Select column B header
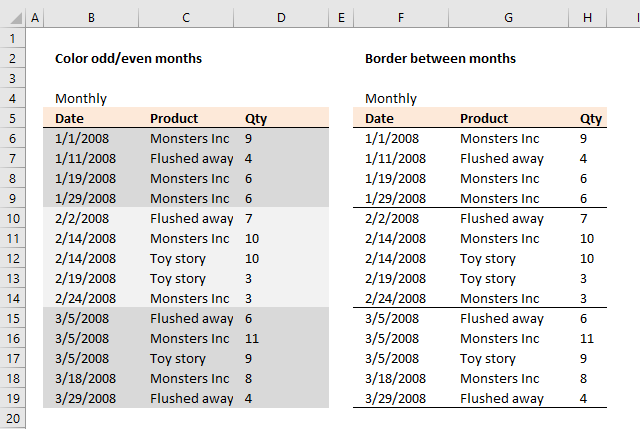This screenshot has width=640, height=429. click(91, 18)
